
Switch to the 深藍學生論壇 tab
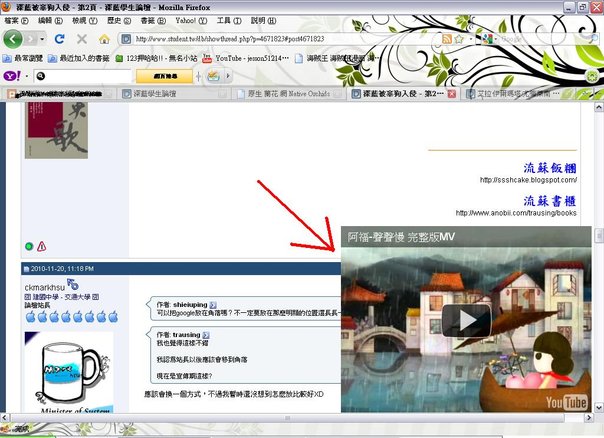tap(174, 94)
